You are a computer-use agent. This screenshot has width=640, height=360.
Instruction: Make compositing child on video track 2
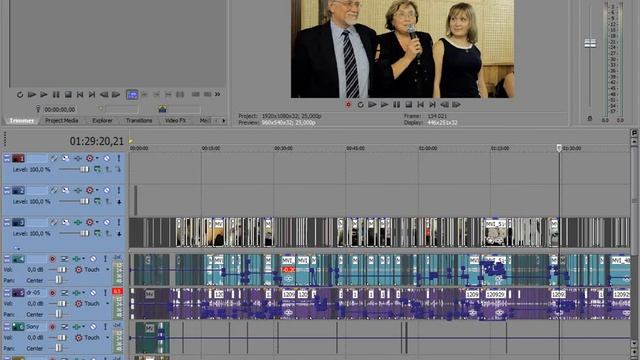(x=119, y=201)
